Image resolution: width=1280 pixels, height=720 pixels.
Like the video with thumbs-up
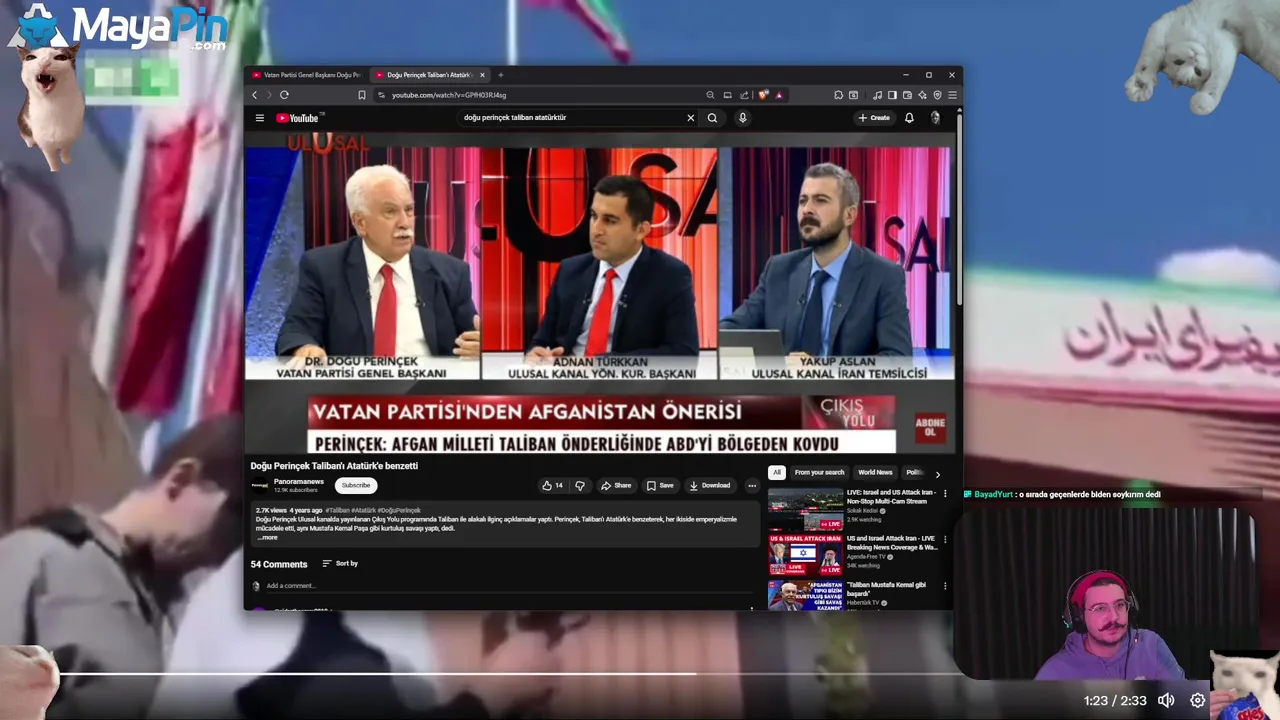click(x=552, y=486)
